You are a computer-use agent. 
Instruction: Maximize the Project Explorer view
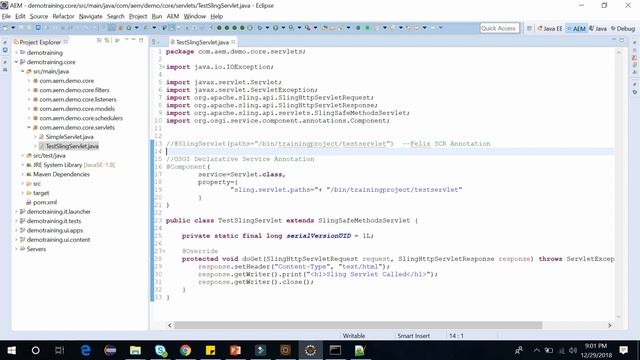(x=141, y=40)
